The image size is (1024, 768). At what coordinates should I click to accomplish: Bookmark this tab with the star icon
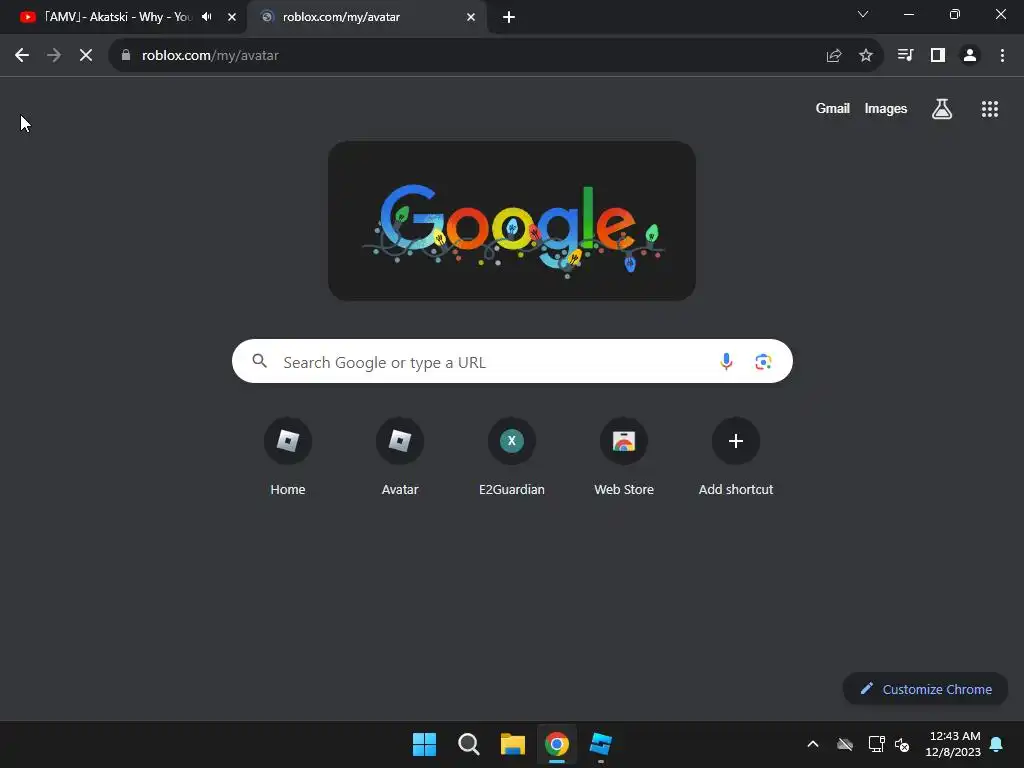coord(866,56)
